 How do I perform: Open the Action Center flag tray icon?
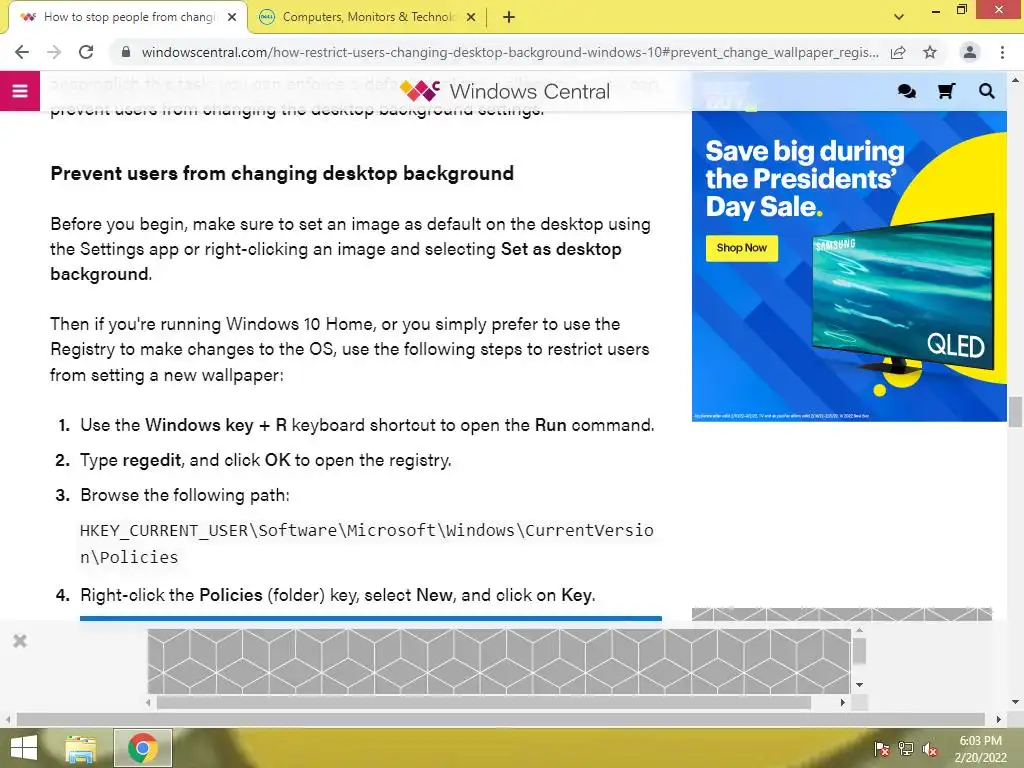tap(882, 749)
